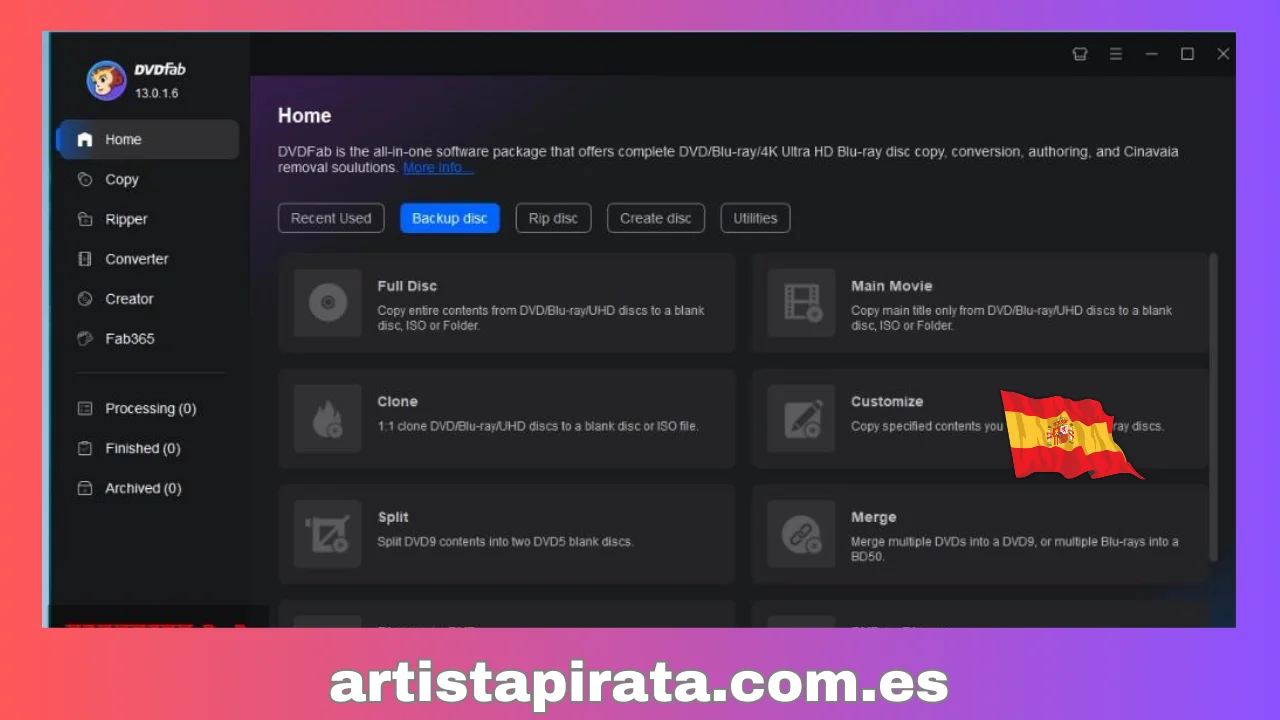Screen dimensions: 1280x720
Task: Click the mode list vertical scrollbar
Action: 1214,405
